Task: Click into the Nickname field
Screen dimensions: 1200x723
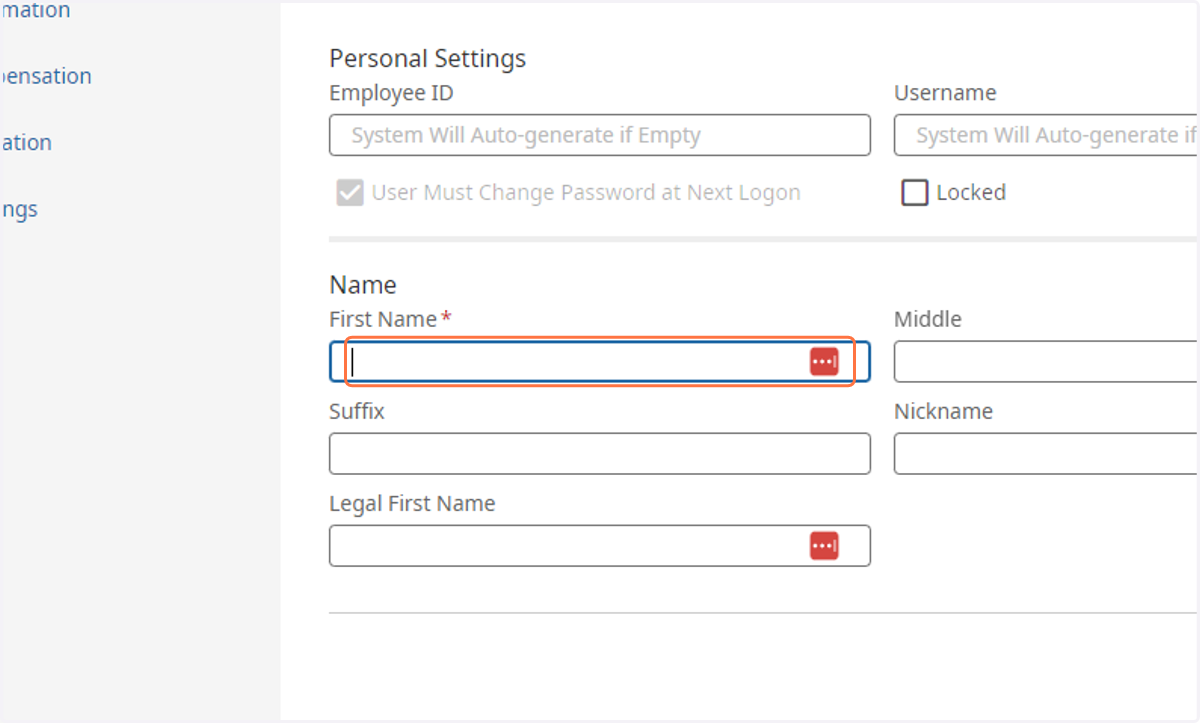Action: [1046, 454]
